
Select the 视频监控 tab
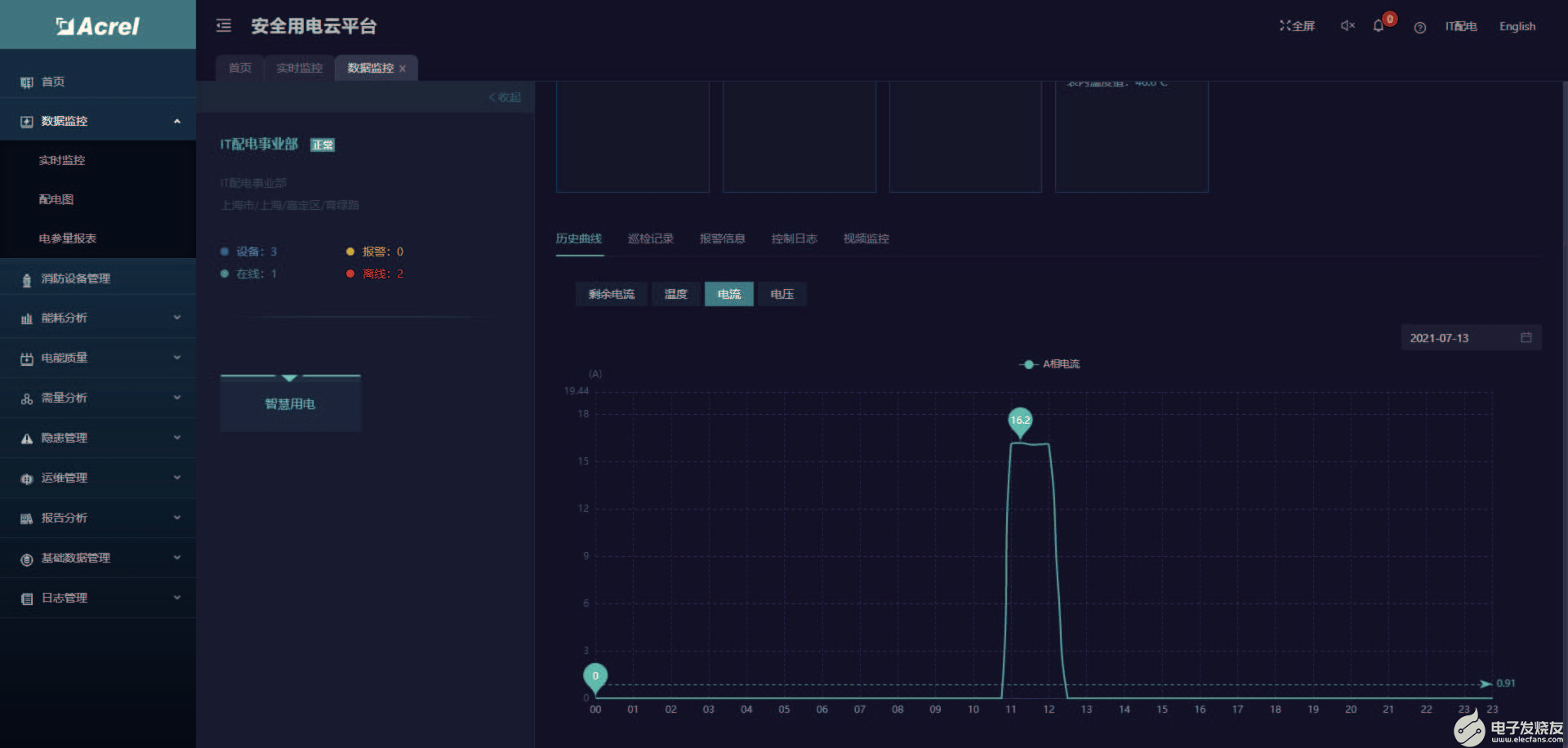tap(866, 238)
